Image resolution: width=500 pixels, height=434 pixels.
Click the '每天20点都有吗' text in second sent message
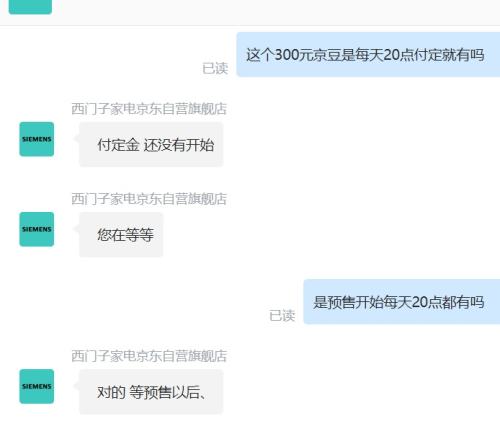point(433,302)
